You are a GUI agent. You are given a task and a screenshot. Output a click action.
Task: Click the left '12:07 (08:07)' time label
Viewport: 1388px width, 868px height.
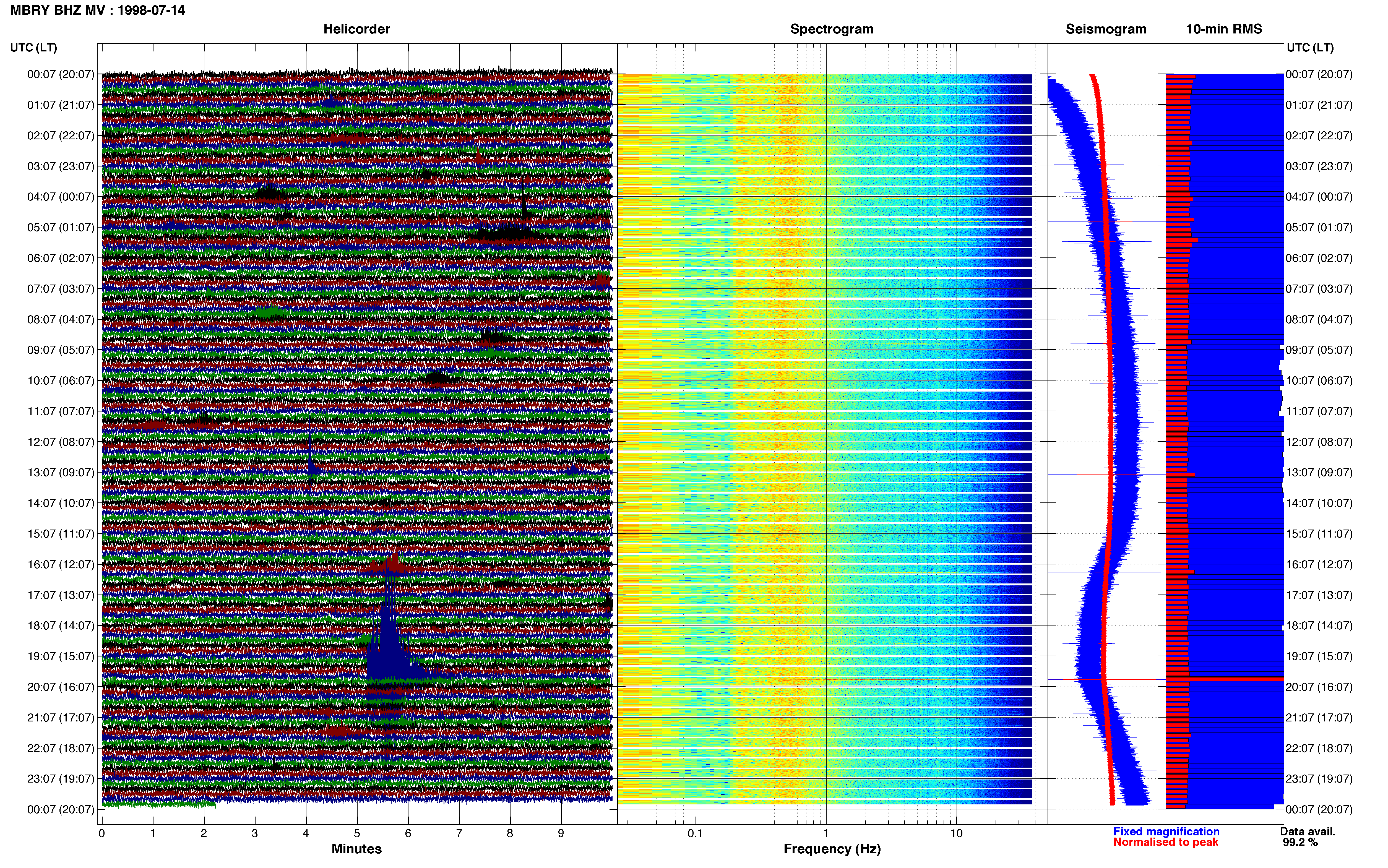click(x=61, y=442)
